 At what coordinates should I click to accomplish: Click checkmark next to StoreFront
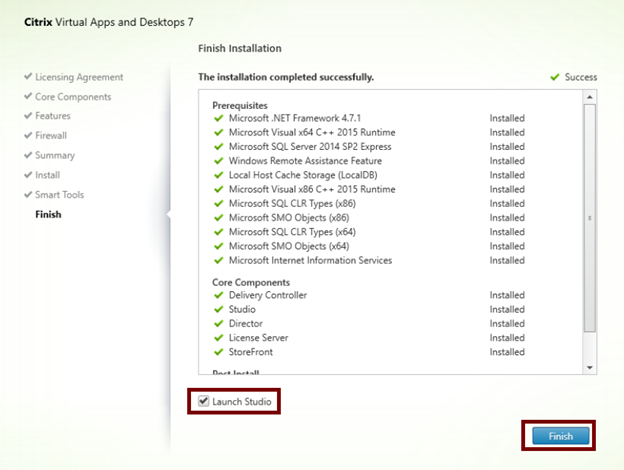pyautogui.click(x=218, y=352)
